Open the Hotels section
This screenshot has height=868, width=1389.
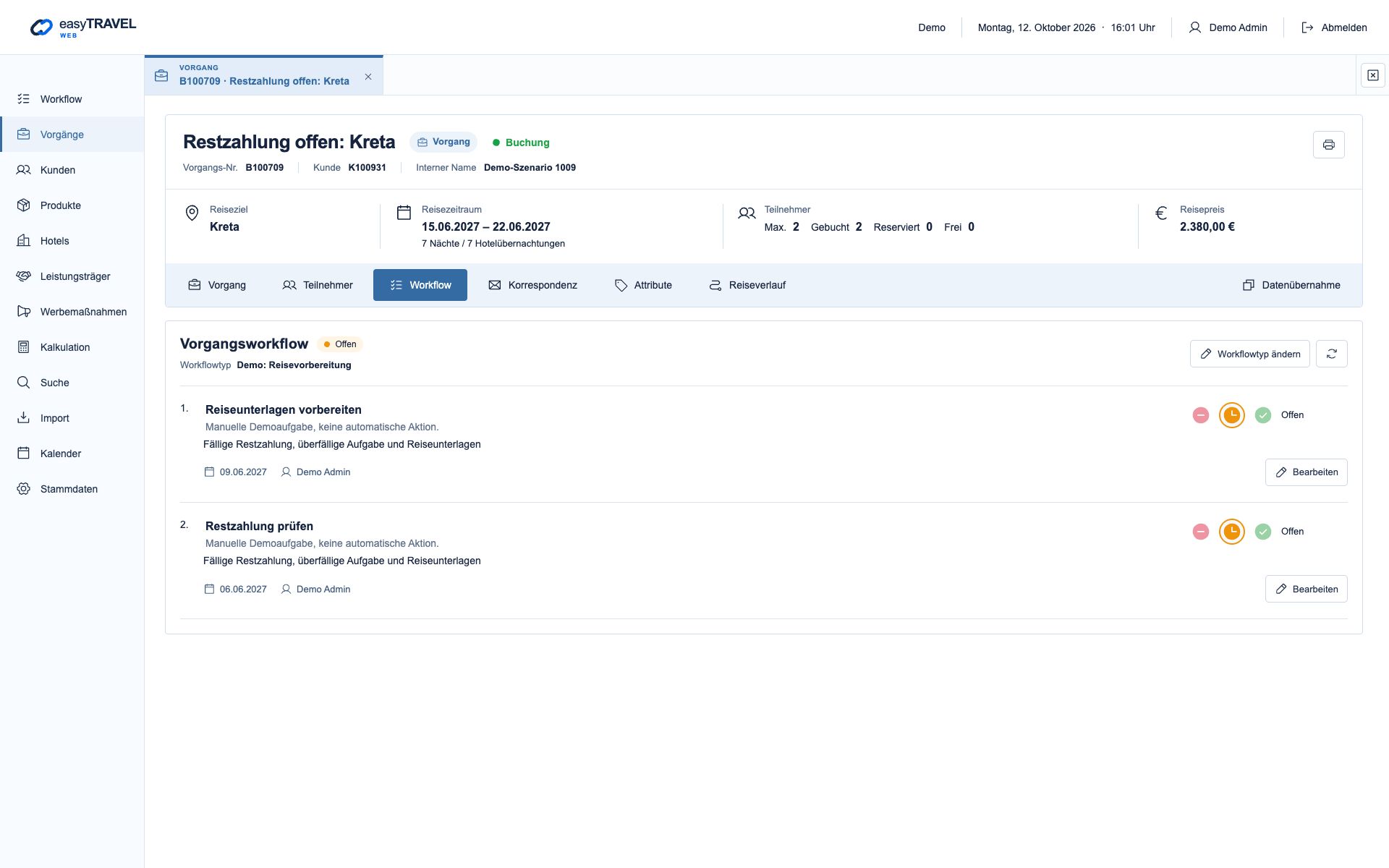[x=72, y=241]
